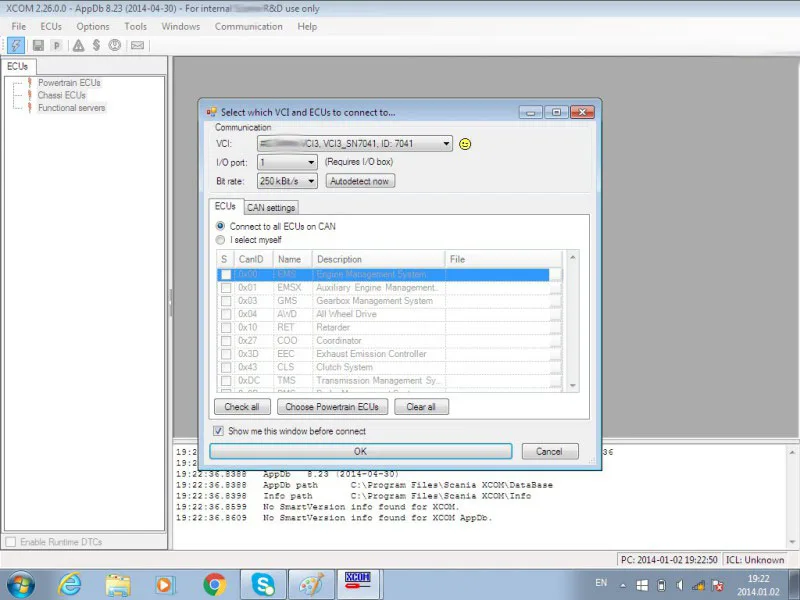Click the dollar sign toolbar icon
Screen dimensions: 800x600
point(96,45)
